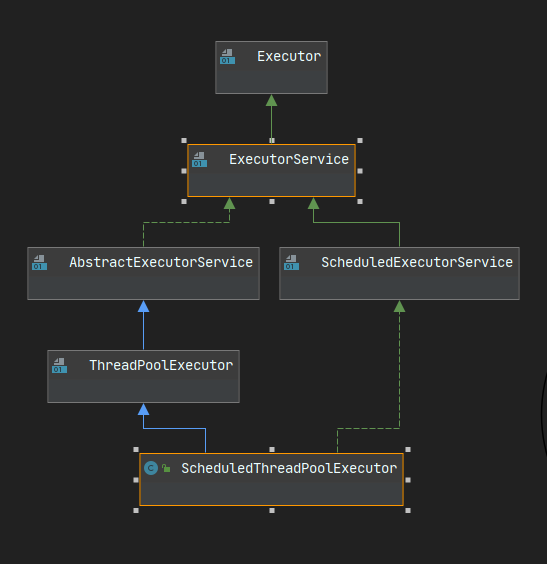Viewport: 547px width, 564px height.
Task: Click the AbstractExecutorService class icon
Action: [x=39, y=263]
